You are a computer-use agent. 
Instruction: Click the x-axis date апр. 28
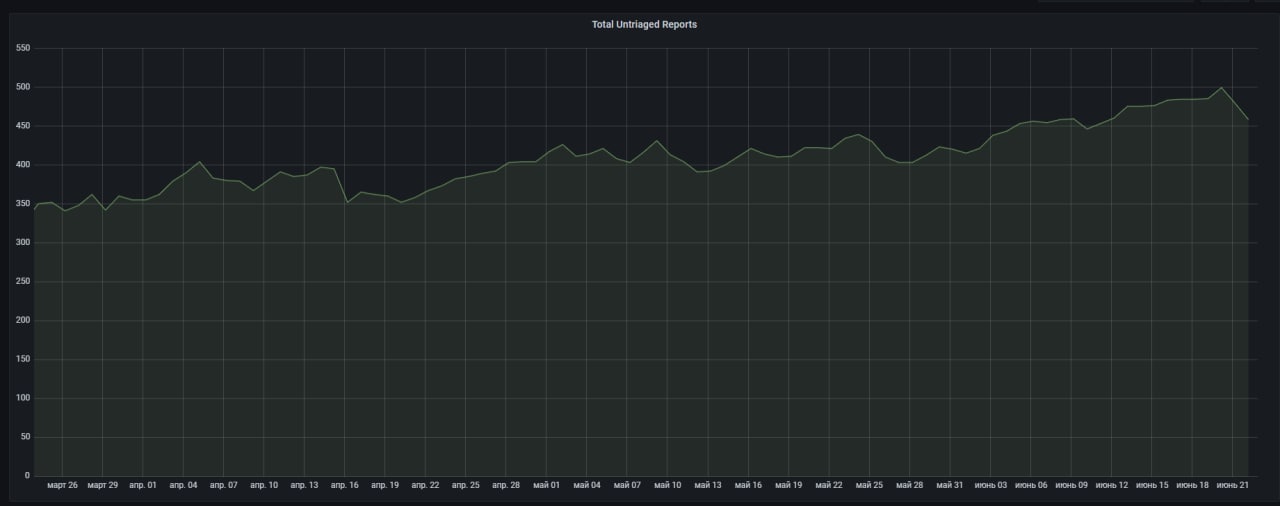[506, 485]
